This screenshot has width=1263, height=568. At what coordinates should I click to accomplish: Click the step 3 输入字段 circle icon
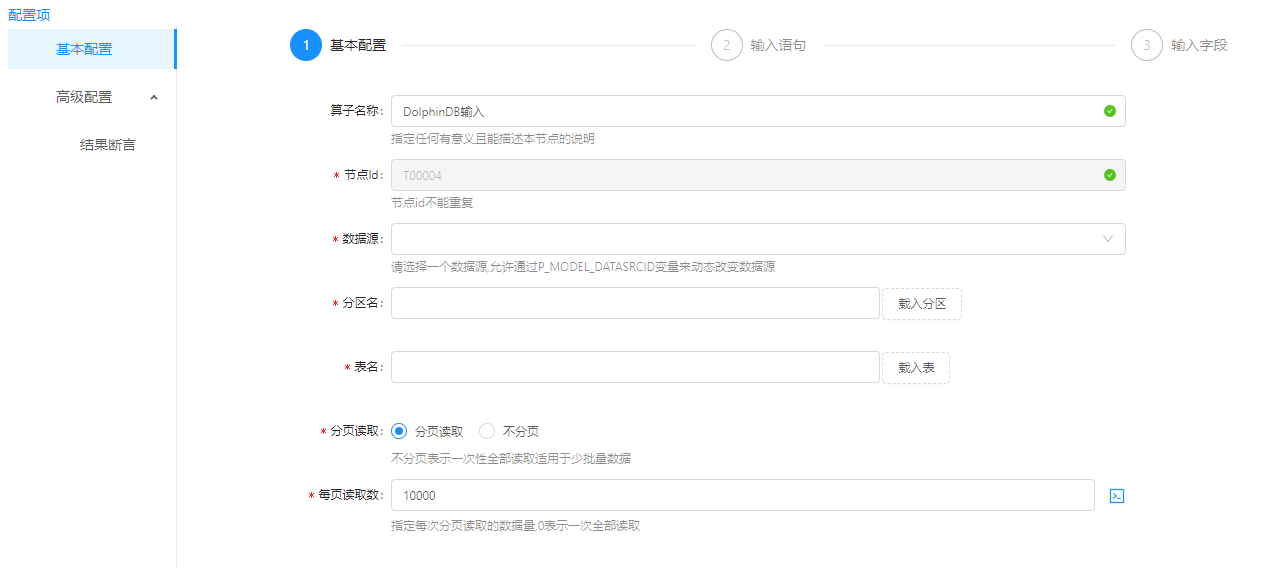pyautogui.click(x=1147, y=45)
